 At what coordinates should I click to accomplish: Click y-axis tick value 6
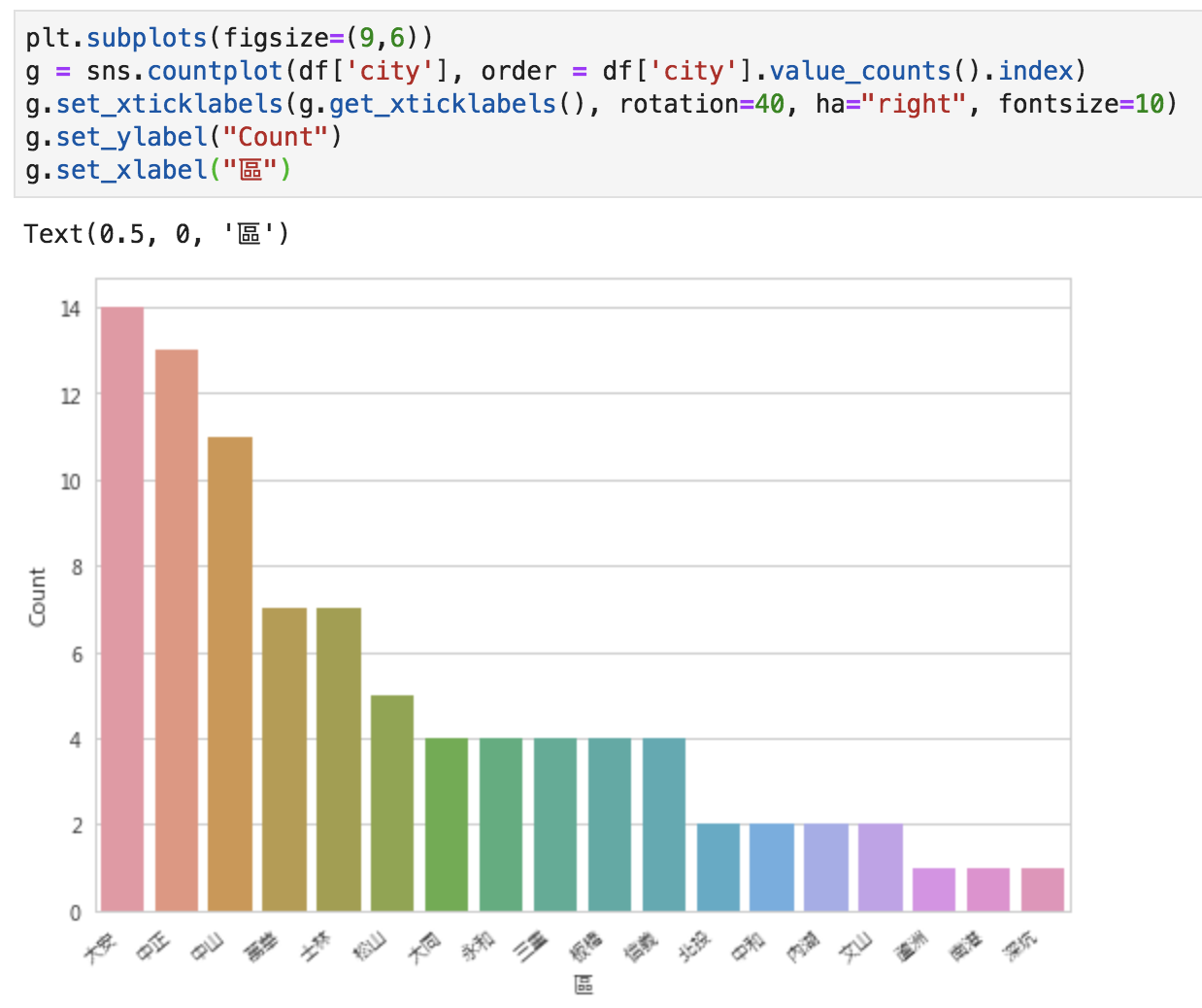click(77, 655)
